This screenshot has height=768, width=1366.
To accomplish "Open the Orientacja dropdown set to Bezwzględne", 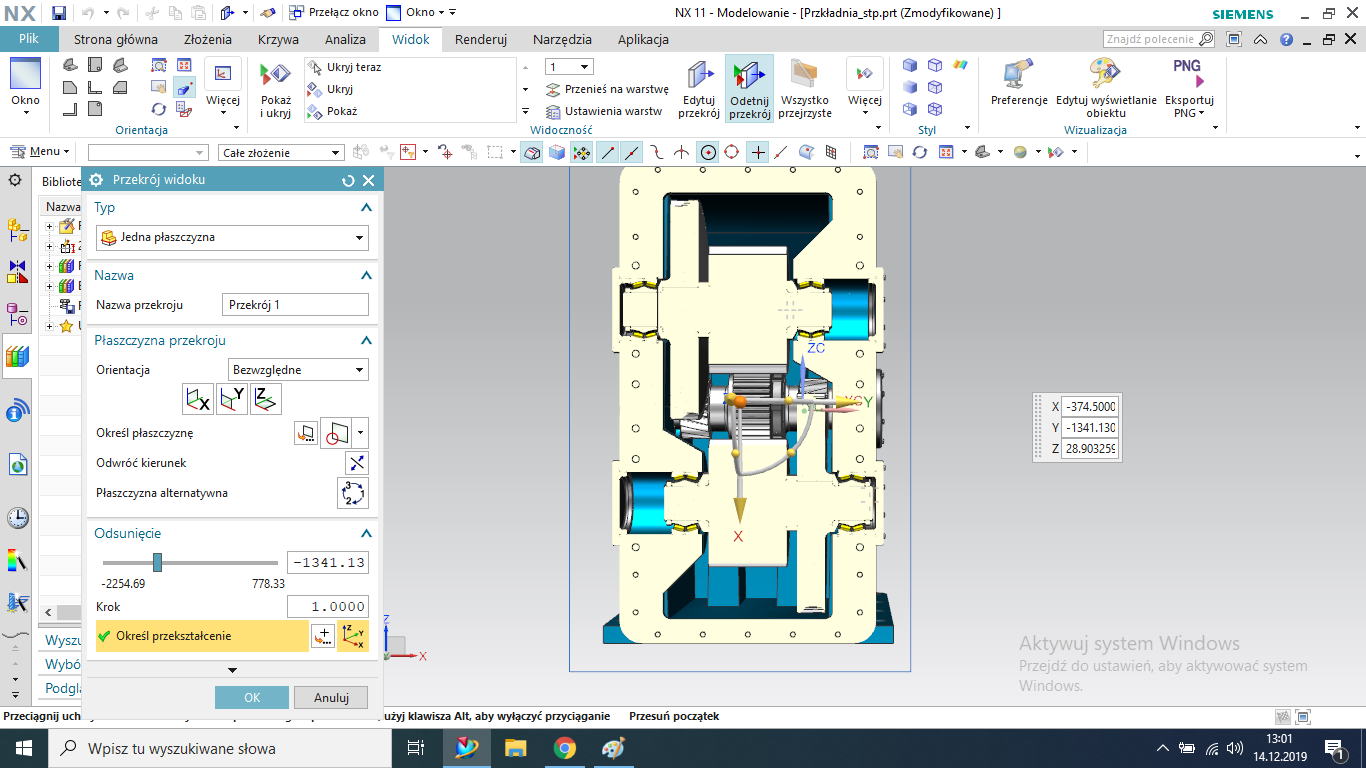I will (298, 370).
